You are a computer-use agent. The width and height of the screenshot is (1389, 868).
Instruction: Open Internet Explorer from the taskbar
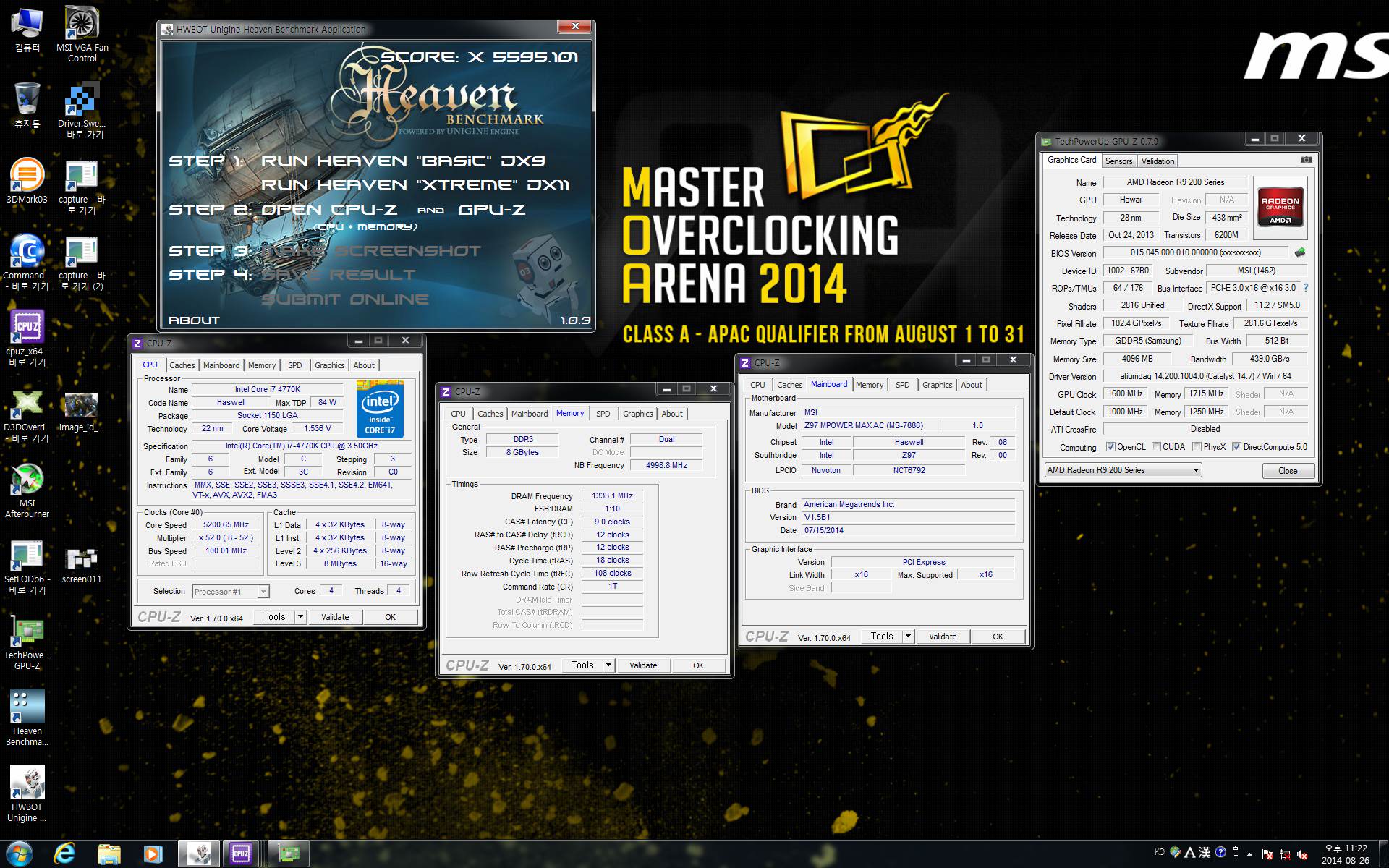pos(64,854)
